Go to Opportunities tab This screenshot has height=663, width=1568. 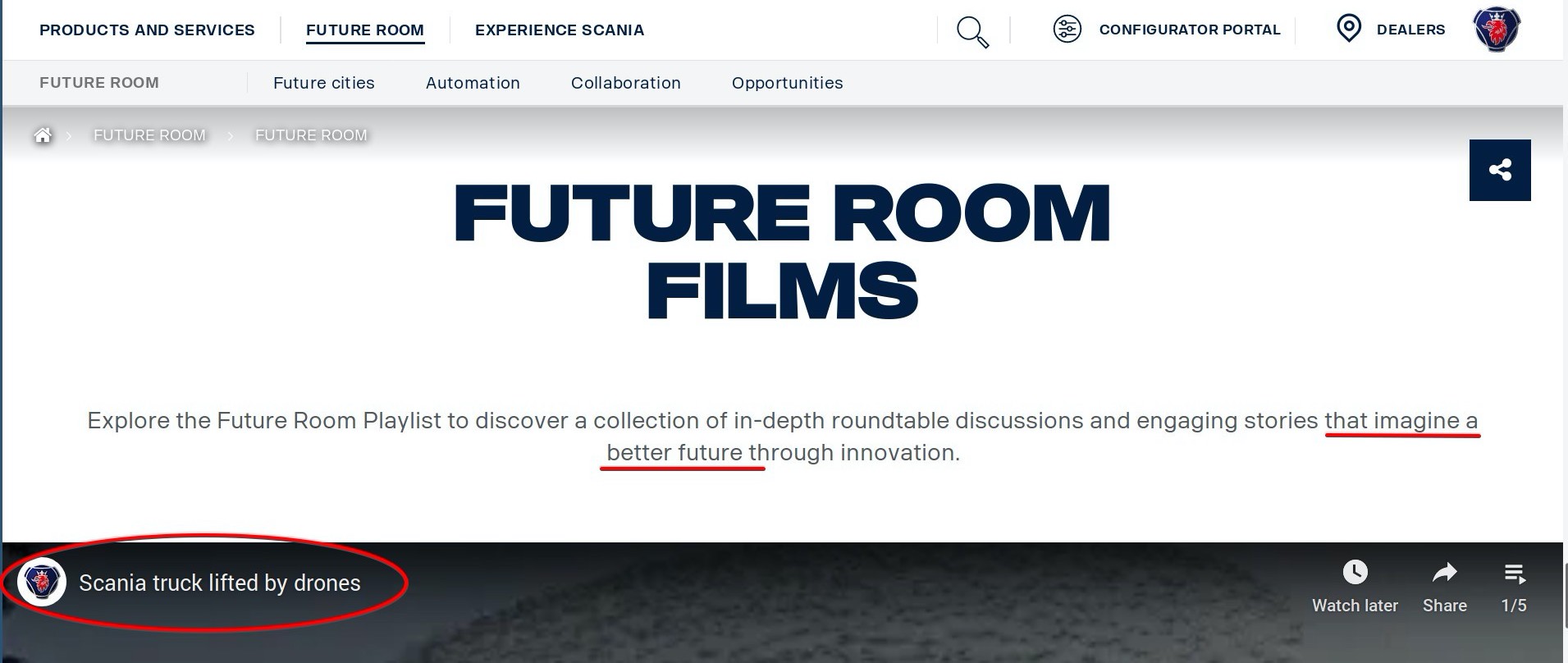[788, 83]
